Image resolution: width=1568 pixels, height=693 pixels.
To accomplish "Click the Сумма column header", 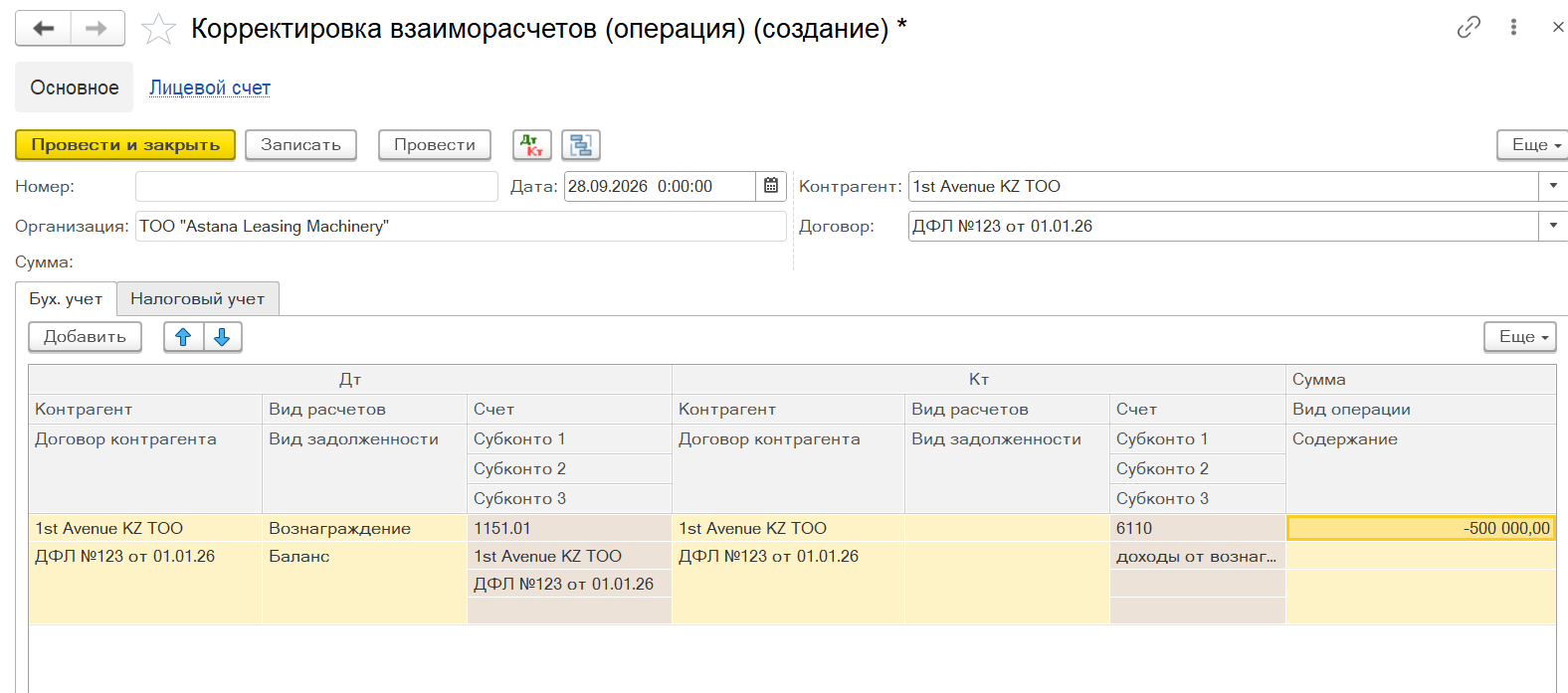I will pyautogui.click(x=1421, y=379).
